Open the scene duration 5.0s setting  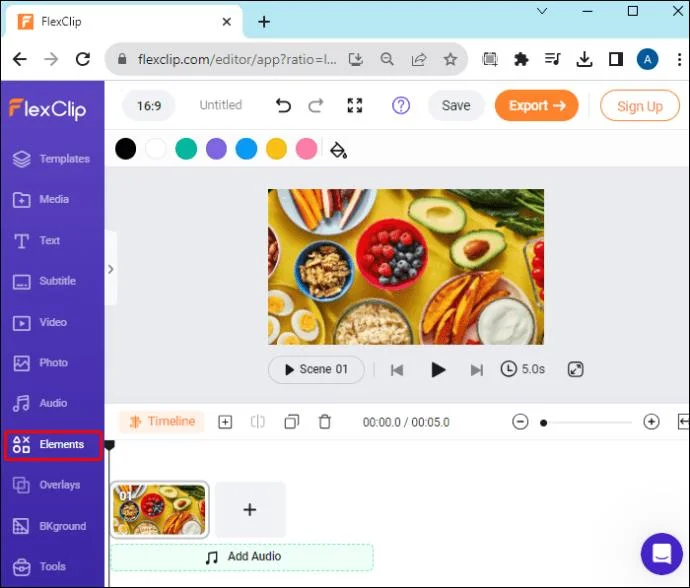523,369
